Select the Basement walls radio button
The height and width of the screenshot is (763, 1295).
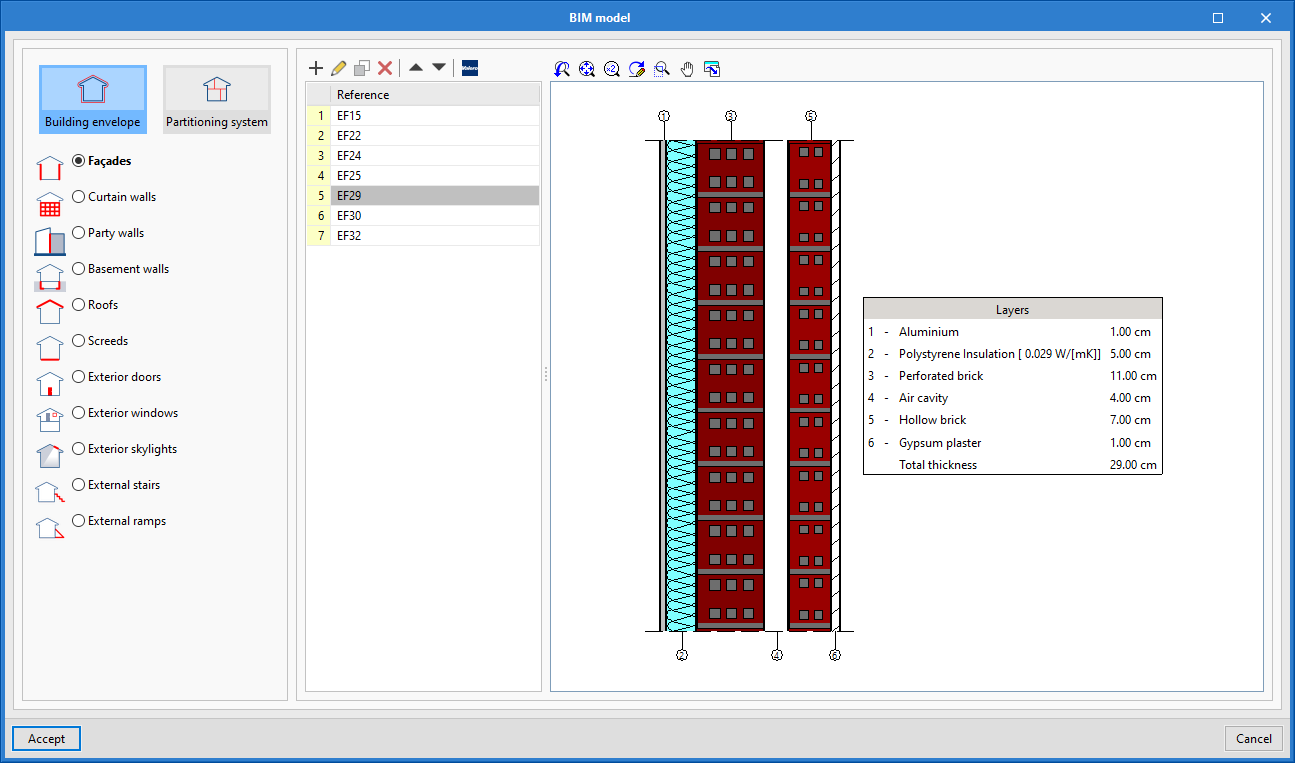tap(79, 268)
